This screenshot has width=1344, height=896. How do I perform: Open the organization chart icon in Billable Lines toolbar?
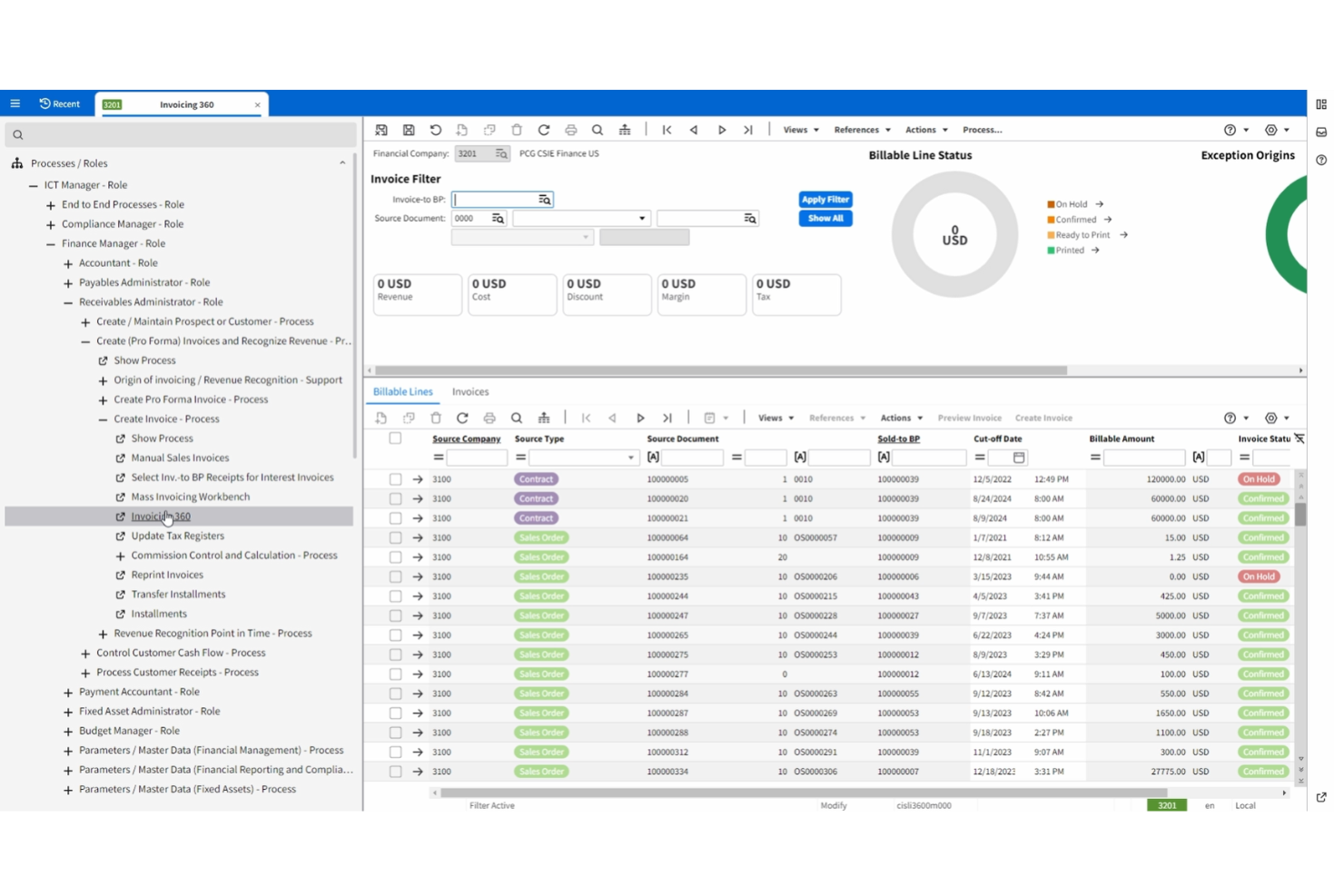click(544, 418)
